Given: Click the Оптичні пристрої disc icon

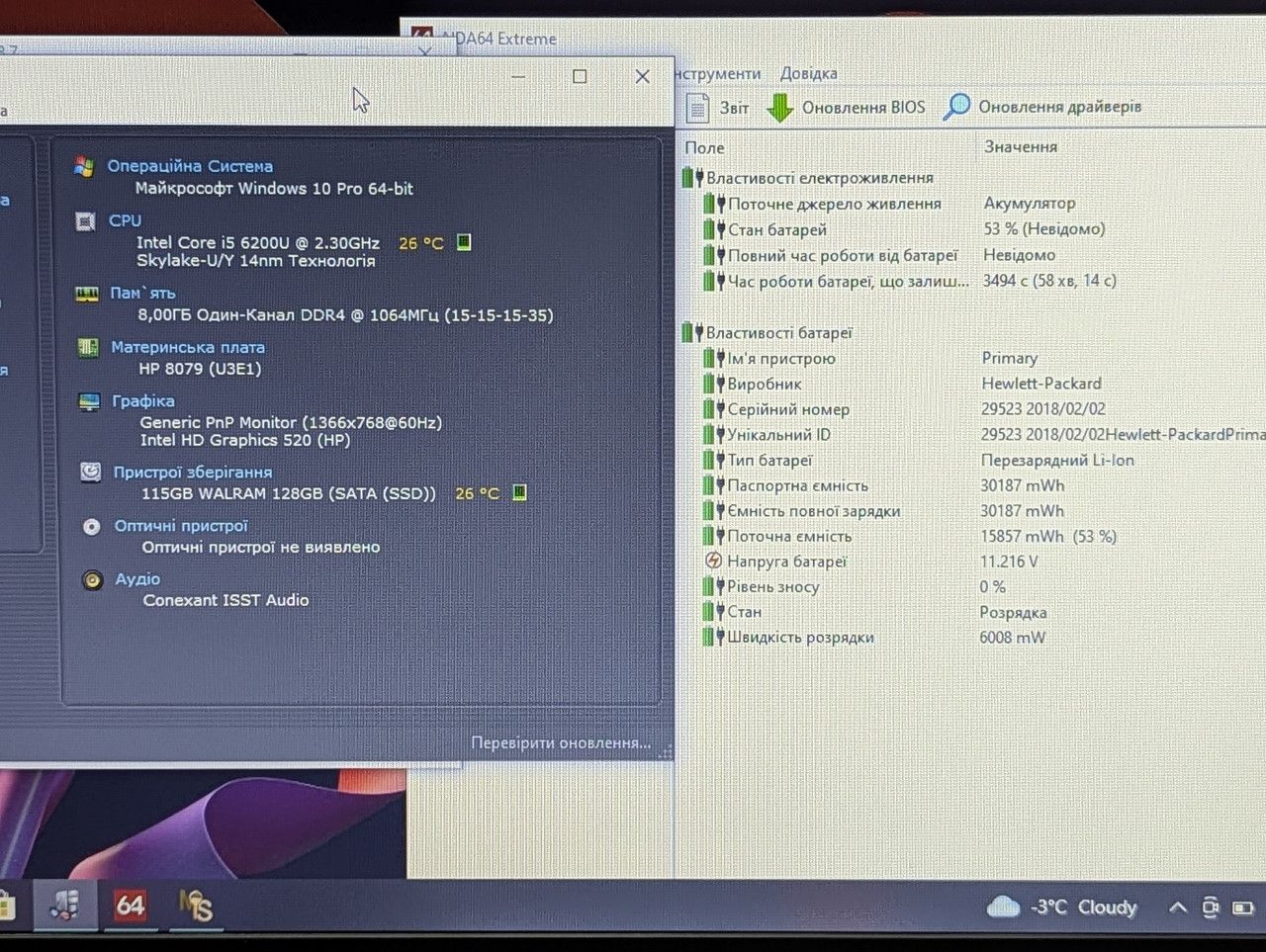Looking at the screenshot, I should tap(91, 527).
